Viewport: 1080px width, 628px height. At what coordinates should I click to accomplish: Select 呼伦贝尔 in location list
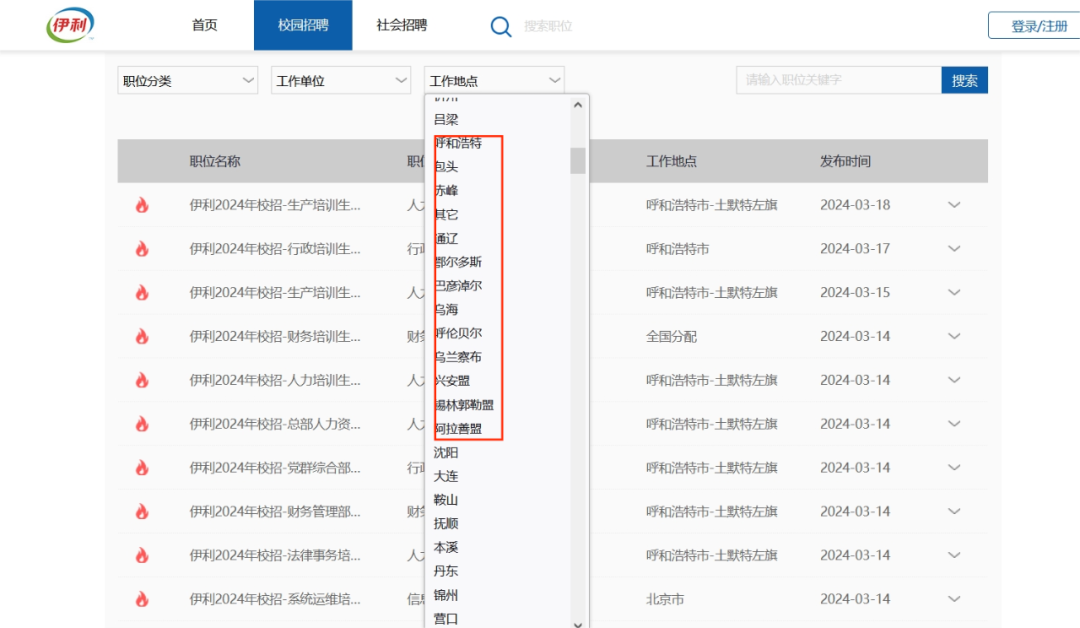coord(458,333)
